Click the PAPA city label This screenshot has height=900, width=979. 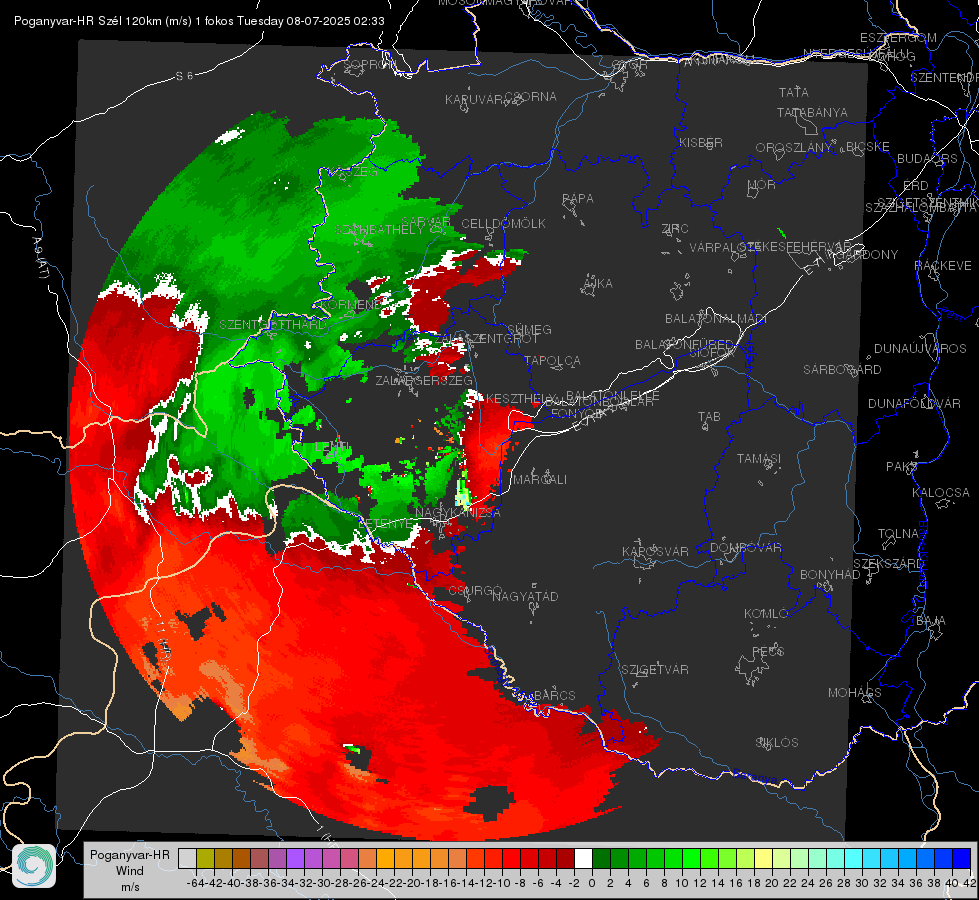pyautogui.click(x=578, y=199)
